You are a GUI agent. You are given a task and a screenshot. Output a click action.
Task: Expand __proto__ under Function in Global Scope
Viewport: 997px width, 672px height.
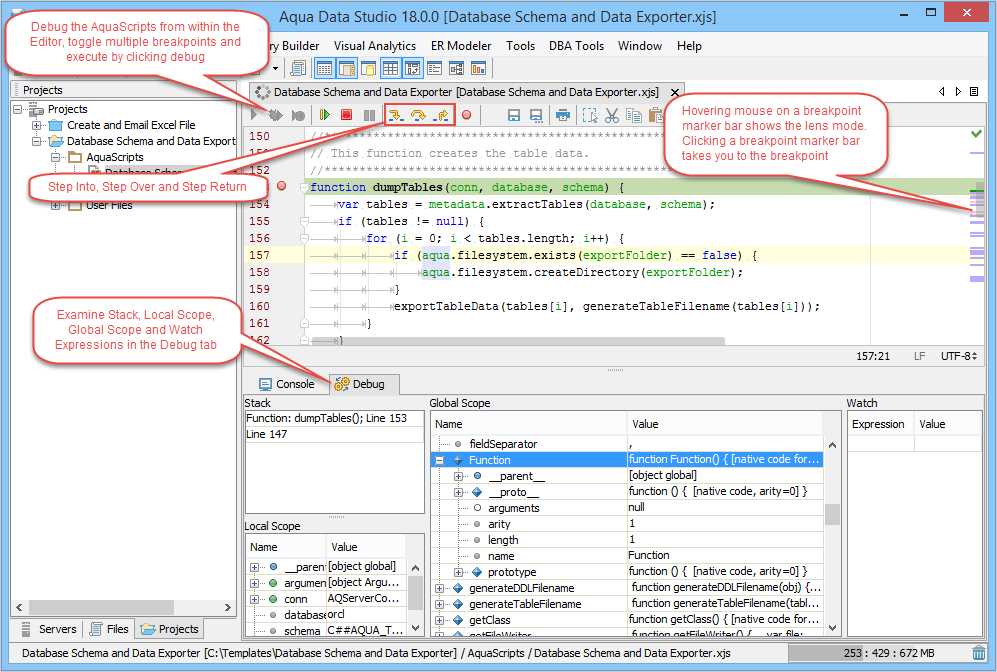click(x=458, y=492)
